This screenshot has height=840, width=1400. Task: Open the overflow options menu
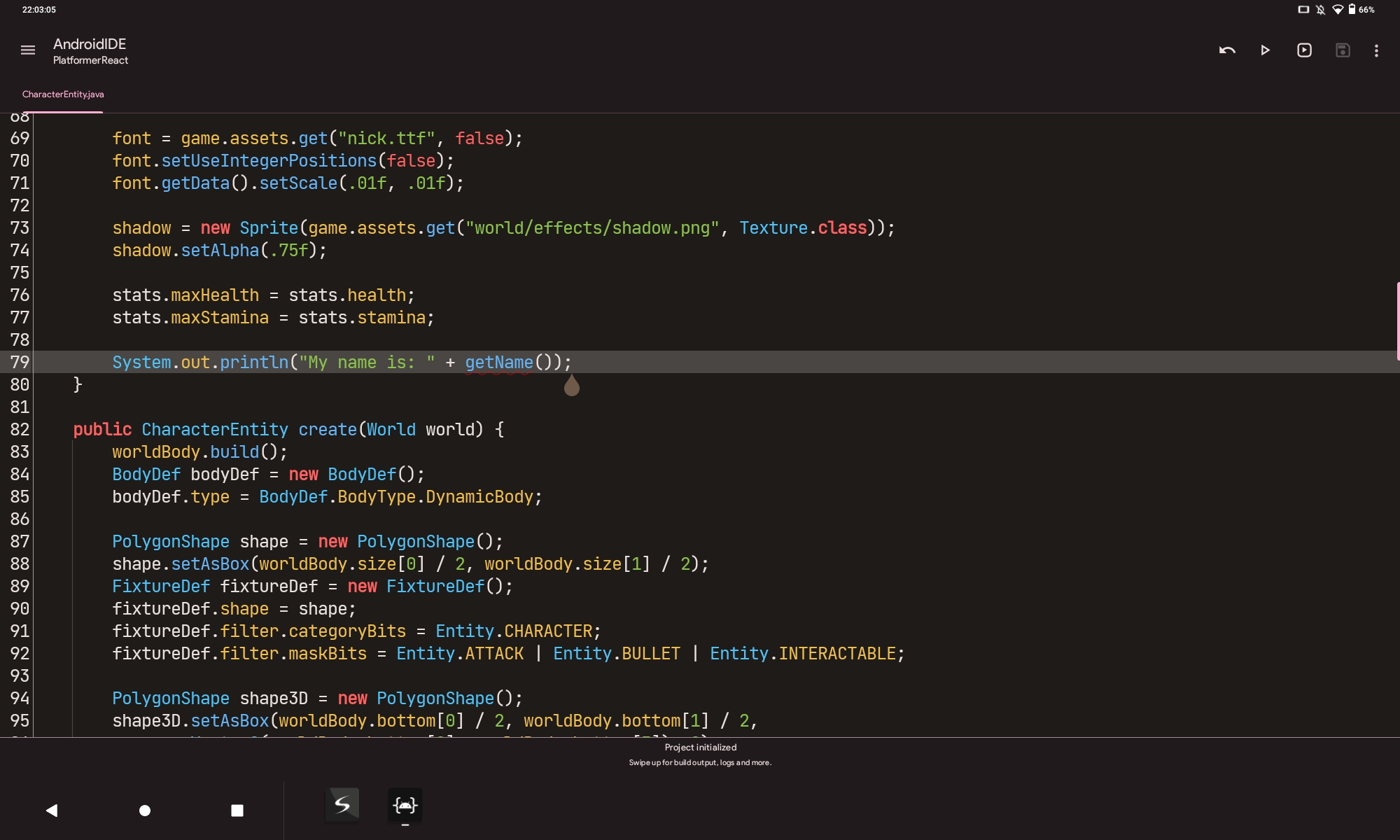point(1376,50)
